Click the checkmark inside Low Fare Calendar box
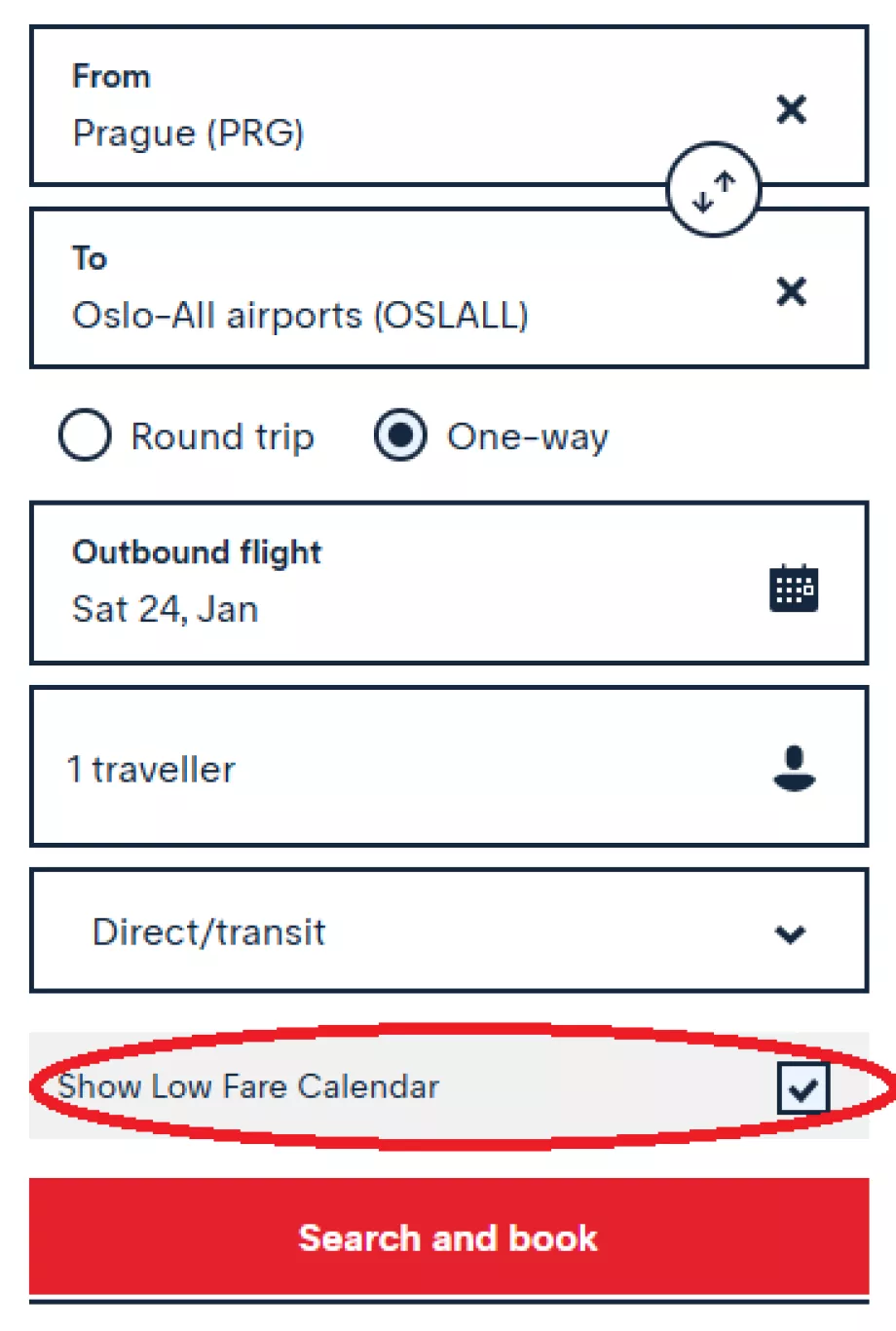This screenshot has width=896, height=1331. pyautogui.click(x=803, y=1088)
